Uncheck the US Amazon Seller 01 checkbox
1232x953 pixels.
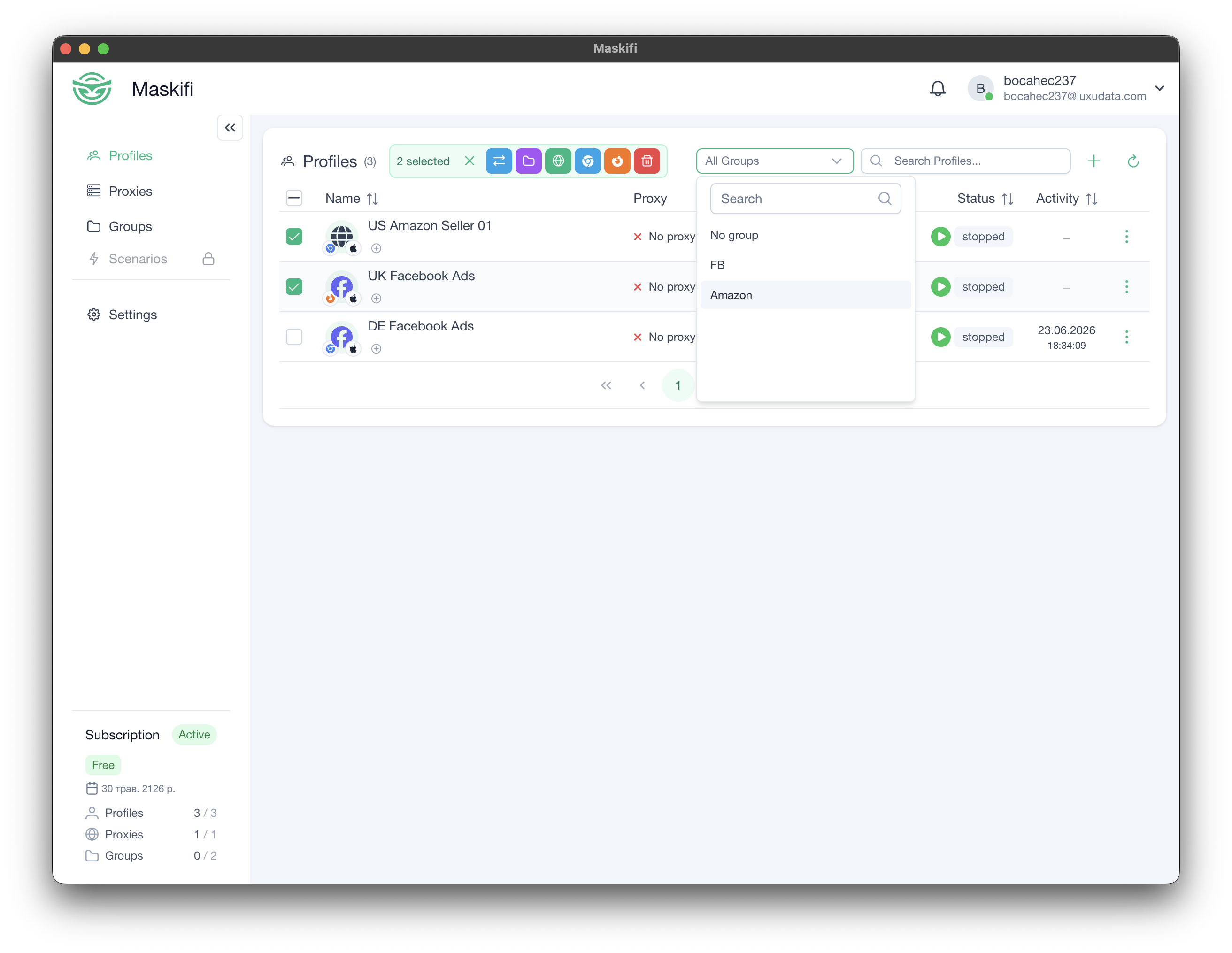click(294, 236)
